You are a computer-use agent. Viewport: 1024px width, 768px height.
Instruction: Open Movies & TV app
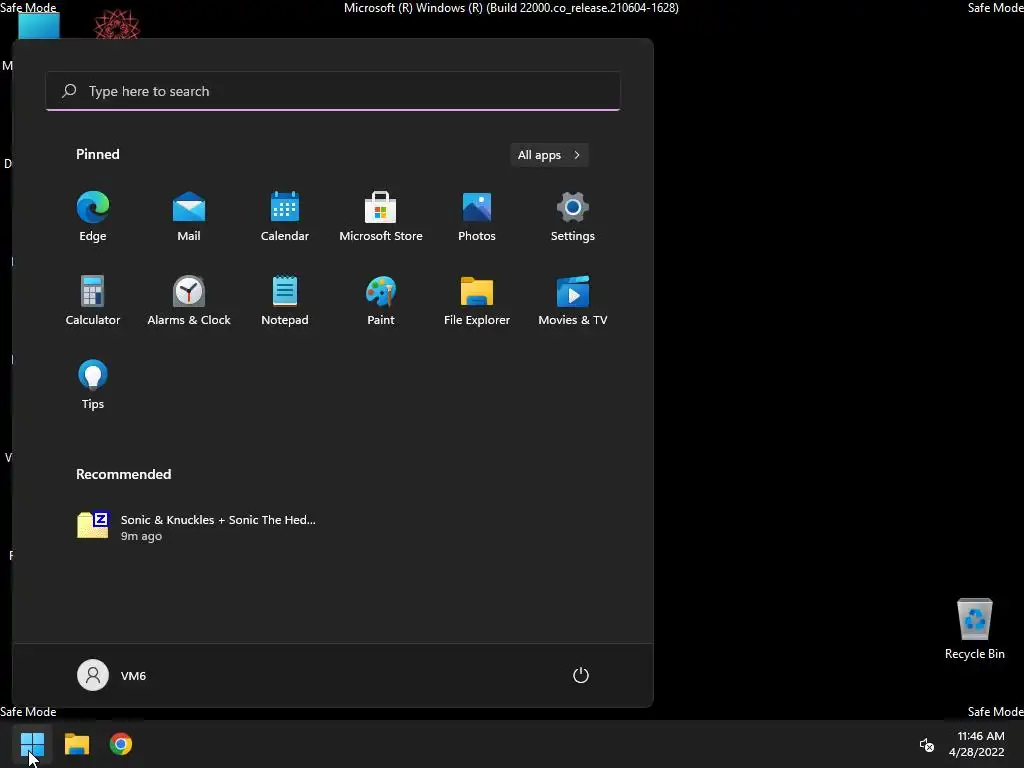click(573, 300)
